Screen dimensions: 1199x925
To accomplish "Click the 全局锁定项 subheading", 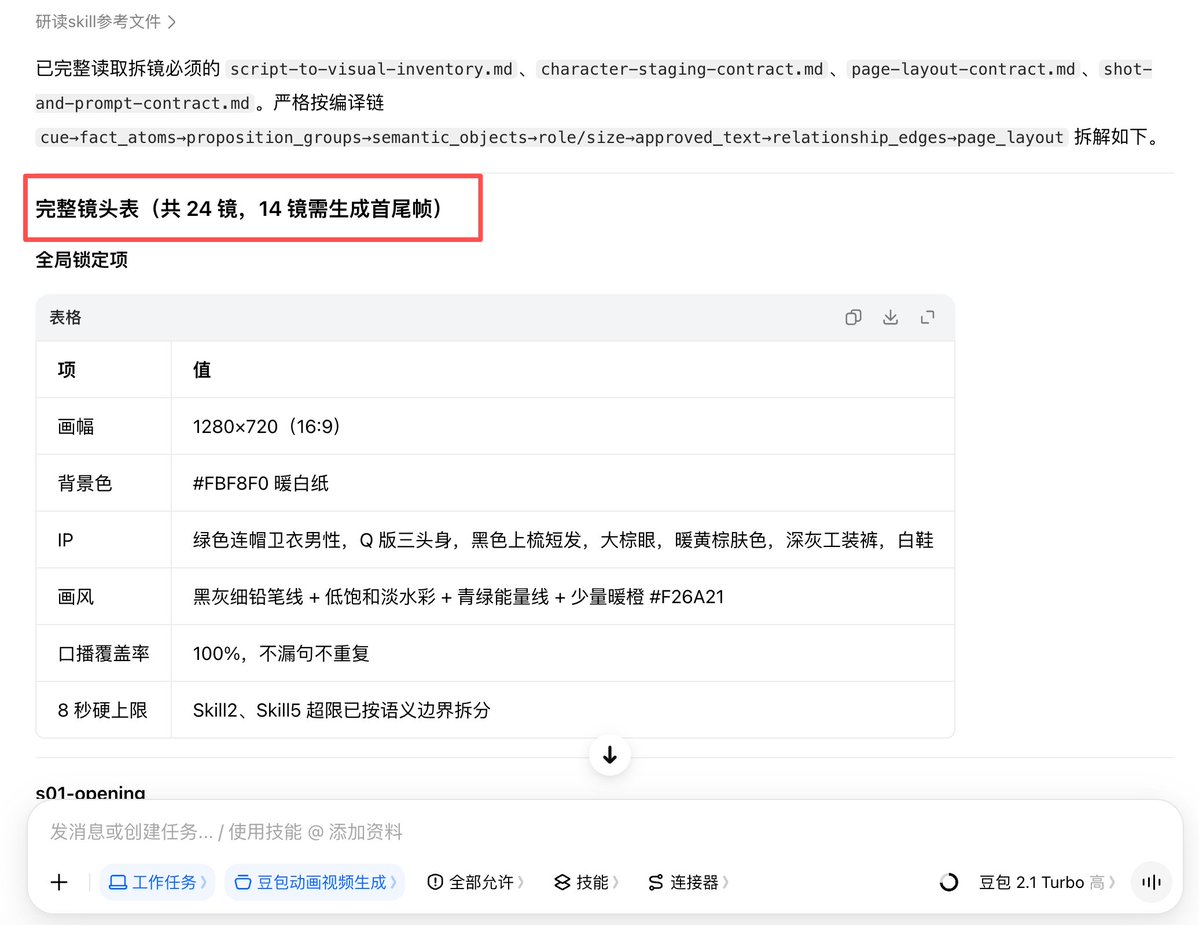I will pyautogui.click(x=82, y=260).
